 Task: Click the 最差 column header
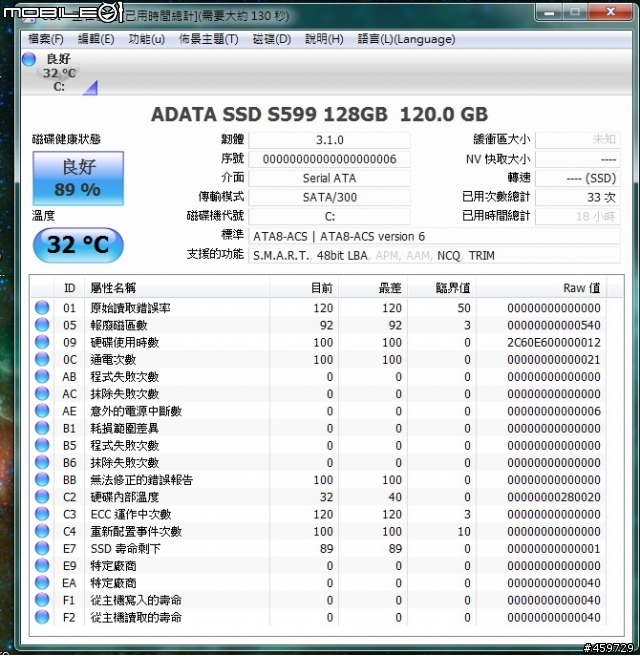(373, 288)
